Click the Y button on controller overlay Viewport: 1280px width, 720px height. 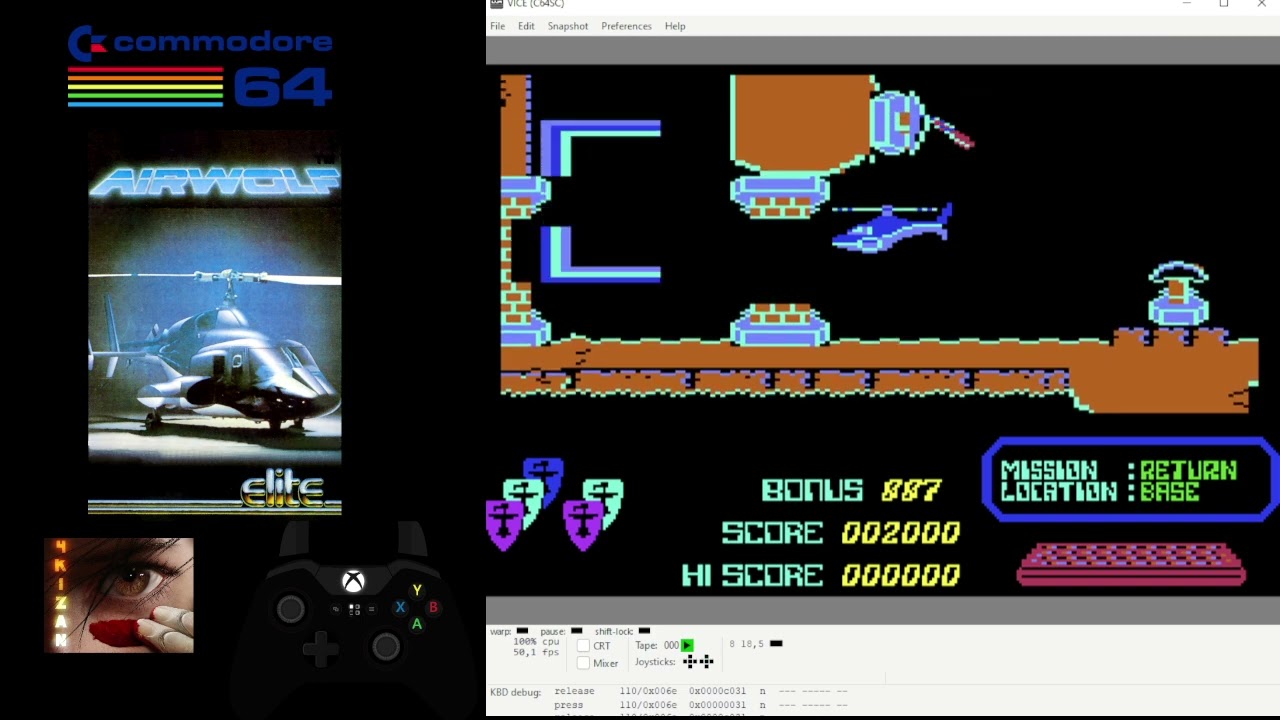coord(417,590)
